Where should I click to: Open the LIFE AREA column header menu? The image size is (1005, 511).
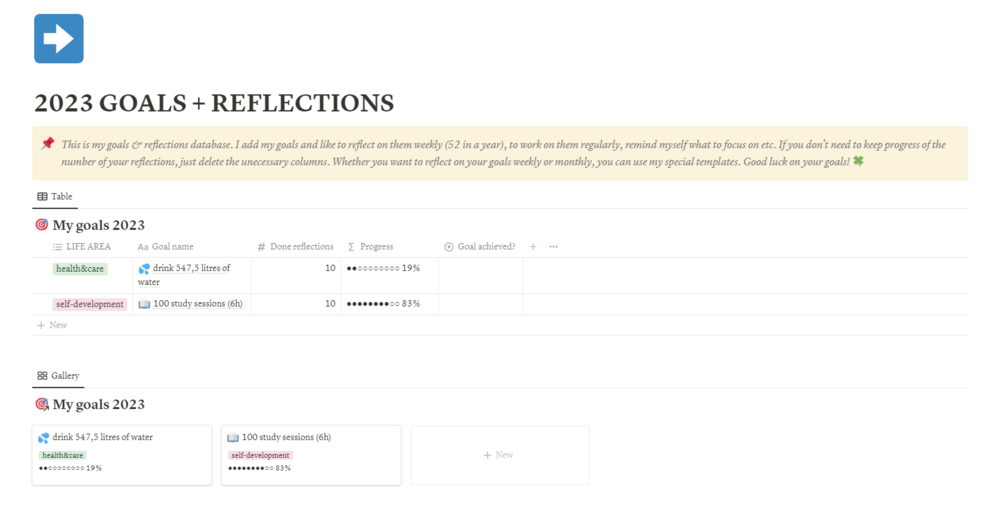88,247
